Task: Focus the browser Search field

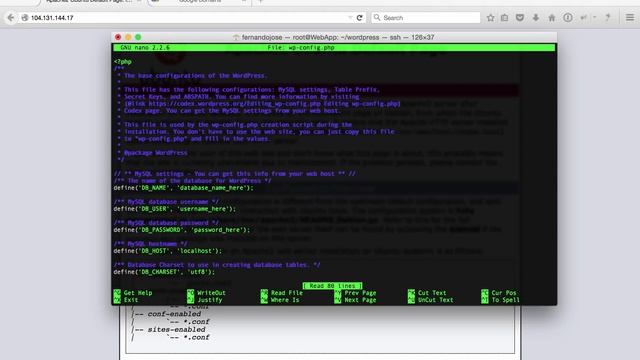Action: 426,18
